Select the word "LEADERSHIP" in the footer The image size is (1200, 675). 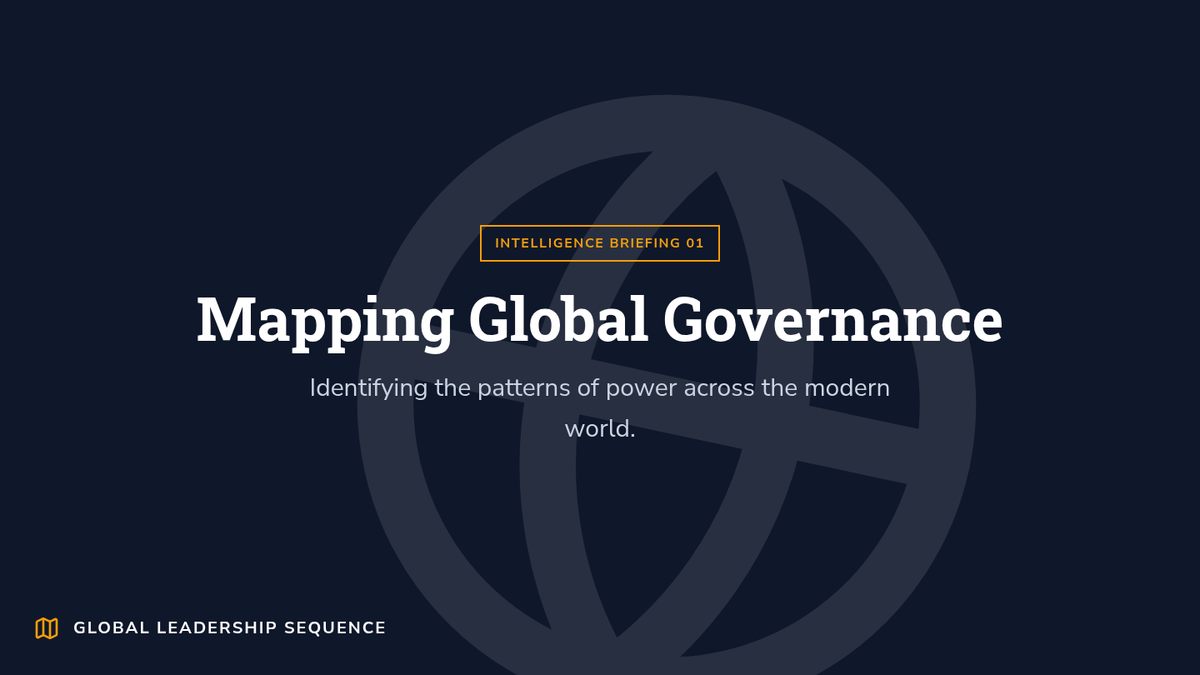217,628
